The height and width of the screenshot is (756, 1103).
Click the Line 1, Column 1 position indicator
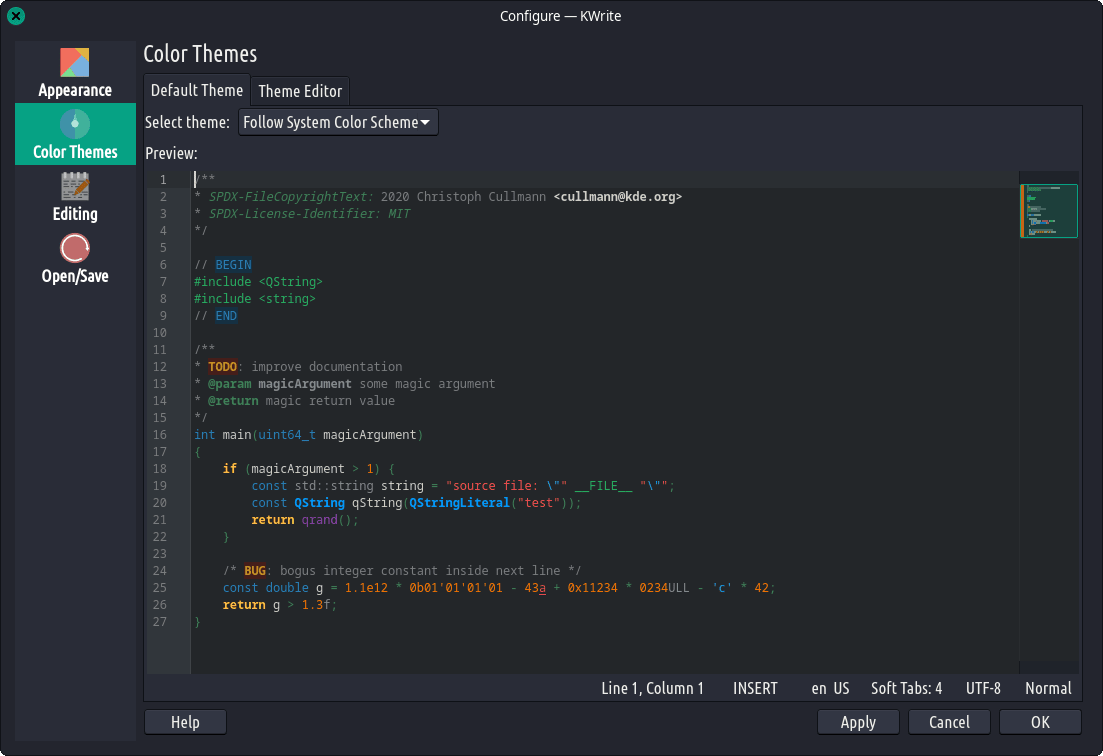(x=652, y=688)
